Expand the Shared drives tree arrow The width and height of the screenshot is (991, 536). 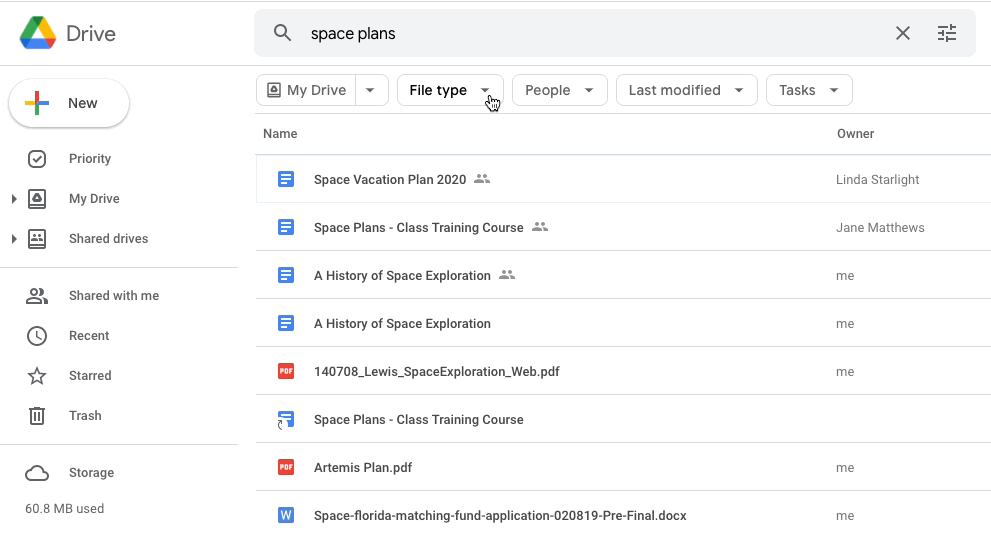click(14, 239)
